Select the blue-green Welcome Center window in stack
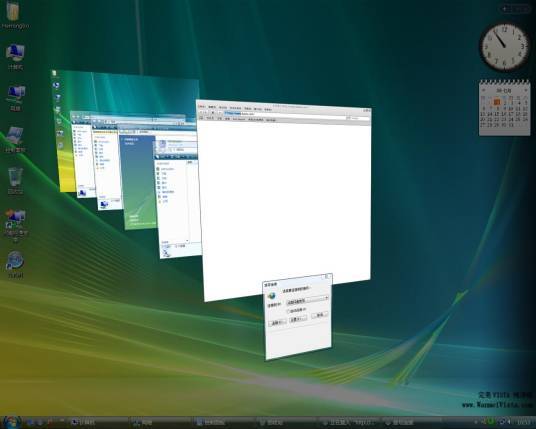Screen dimensions: 536x429 tap(137, 181)
